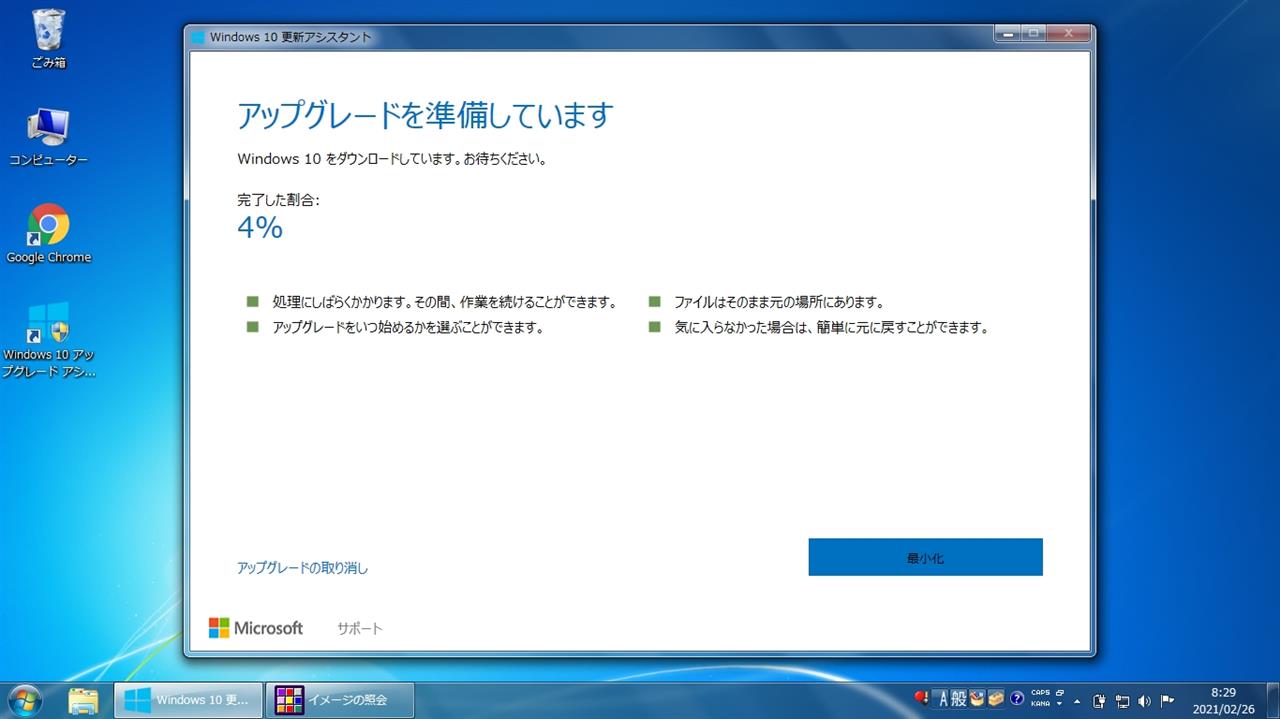Open the IME Pad icon

pyautogui.click(x=977, y=699)
